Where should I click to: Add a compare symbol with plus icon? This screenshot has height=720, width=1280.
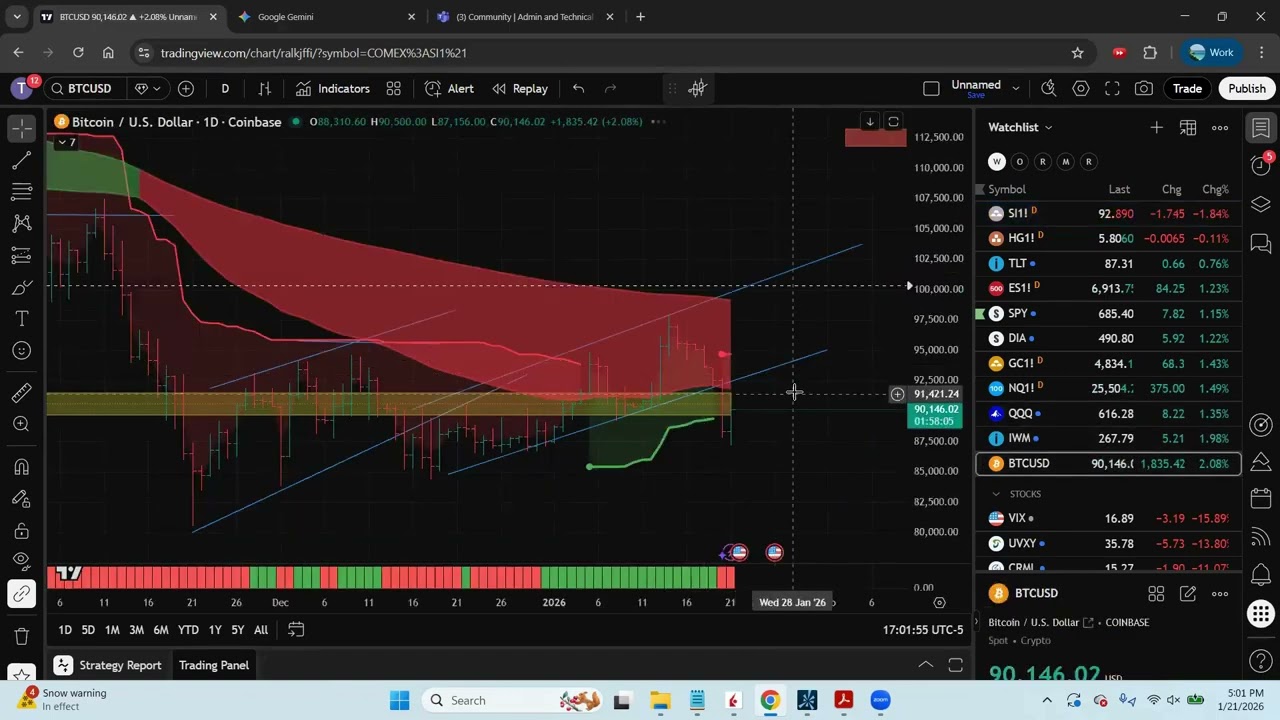186,89
